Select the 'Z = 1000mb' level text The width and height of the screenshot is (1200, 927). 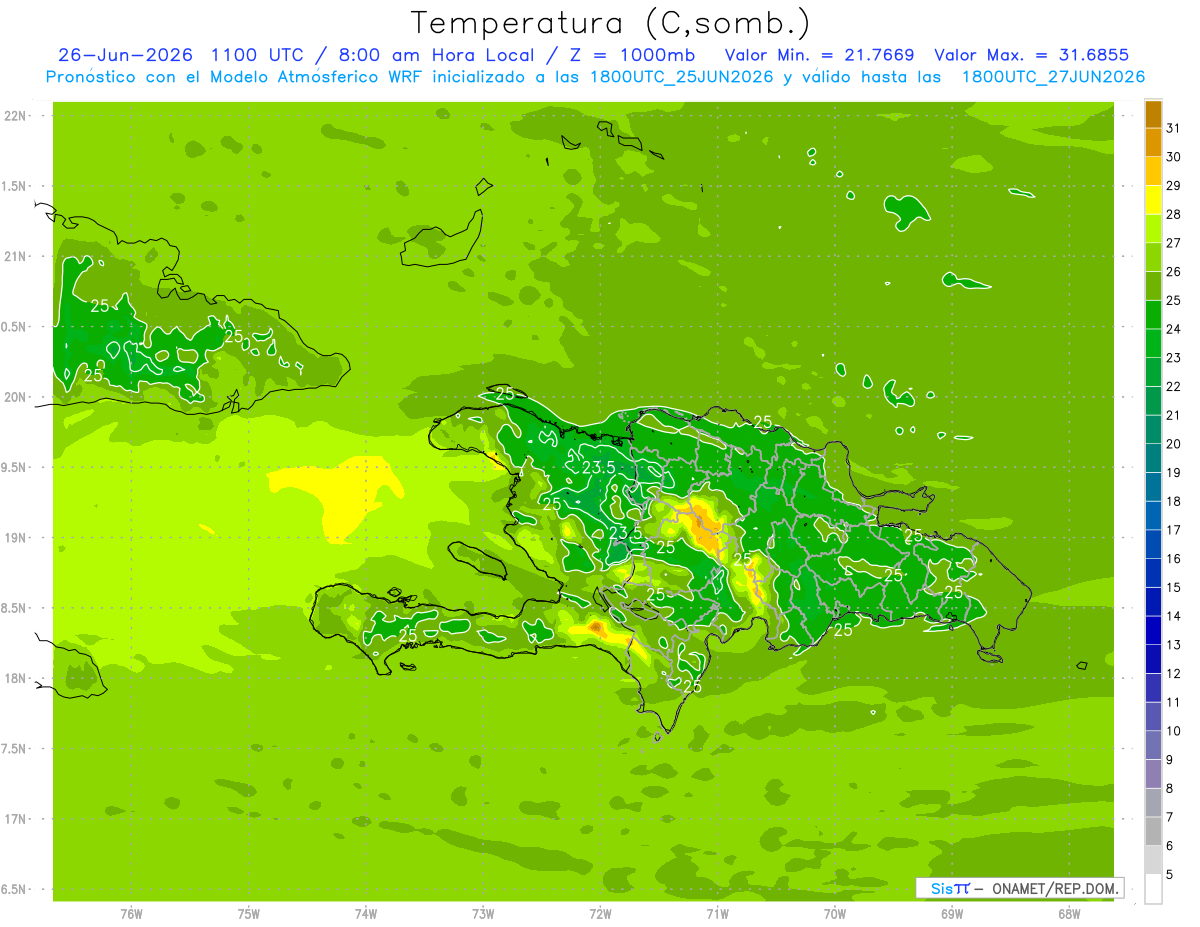point(625,55)
